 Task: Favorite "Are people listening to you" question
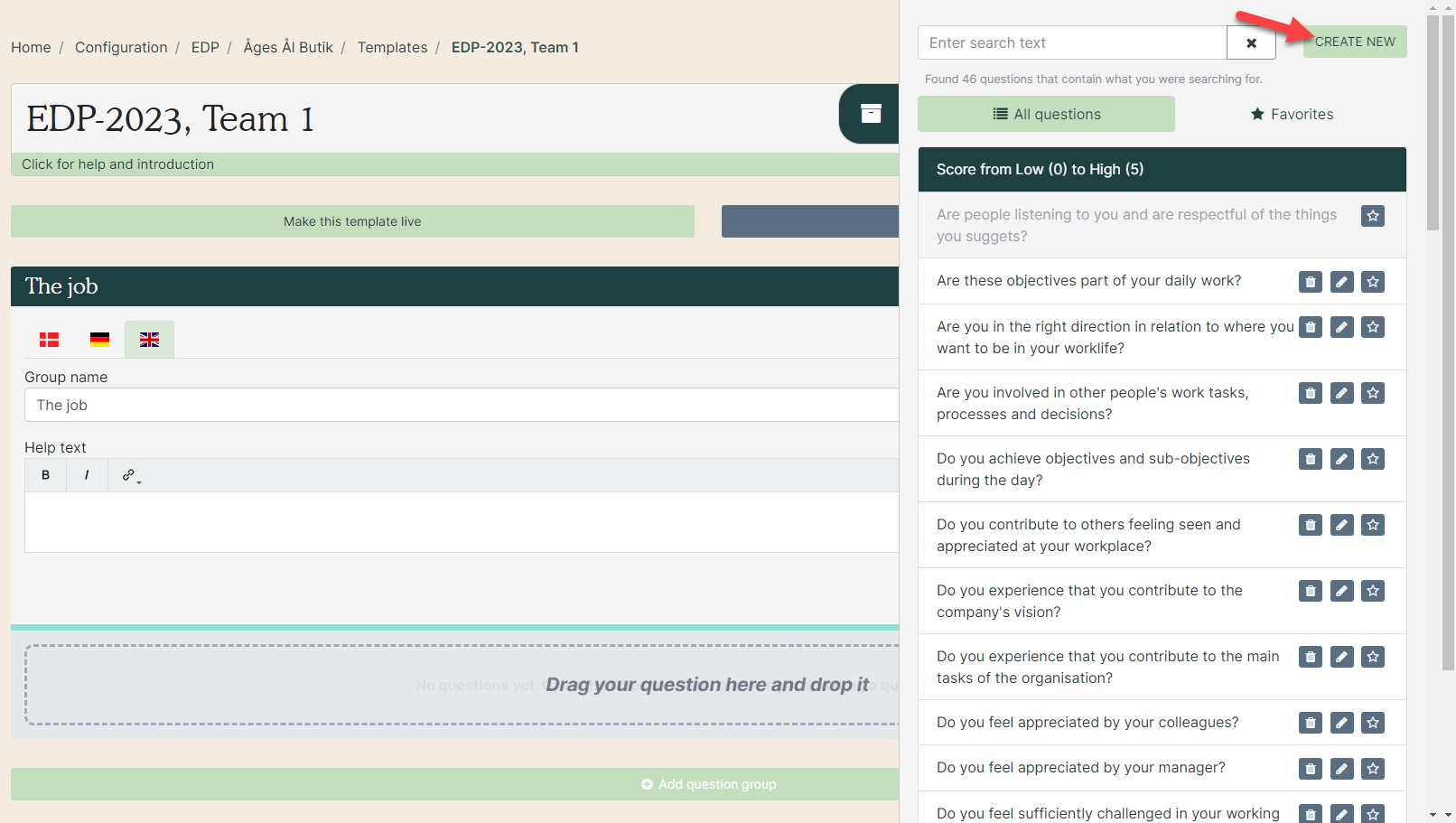pos(1373,216)
